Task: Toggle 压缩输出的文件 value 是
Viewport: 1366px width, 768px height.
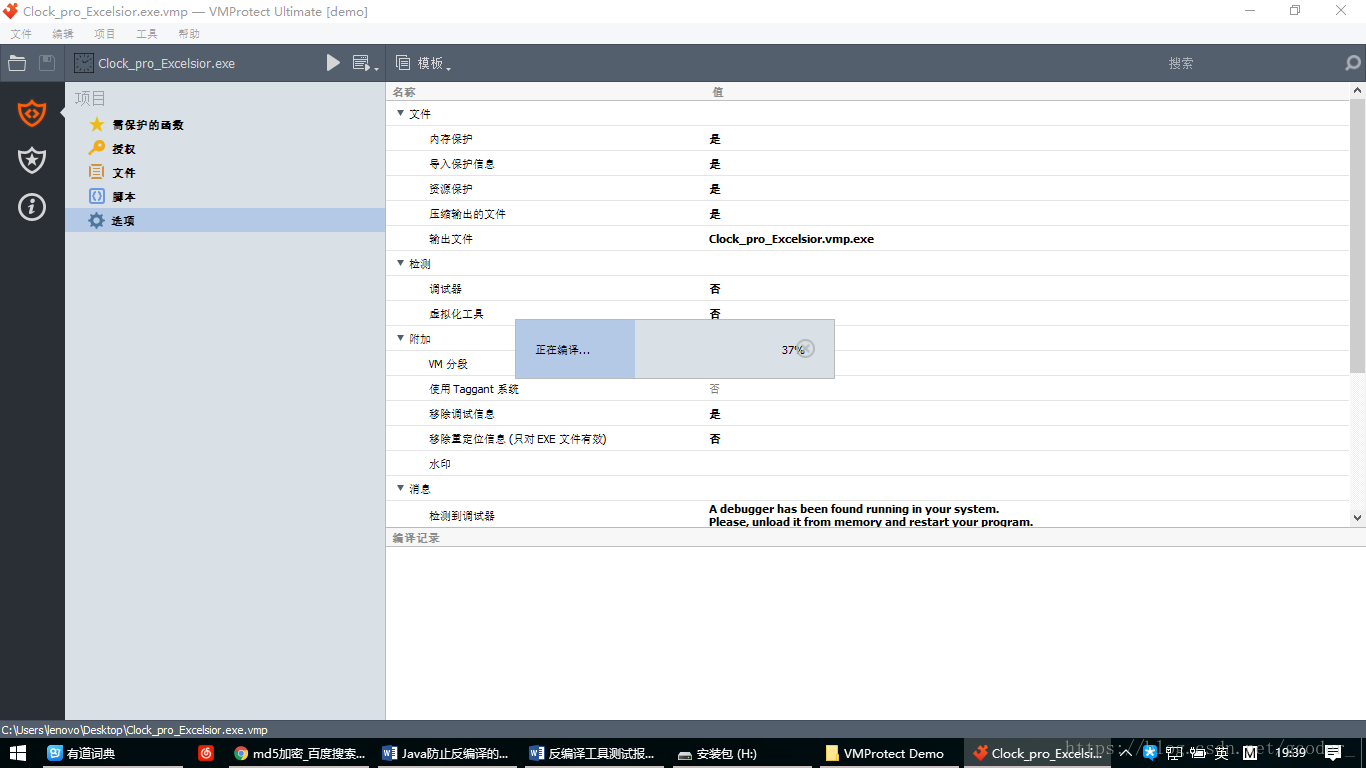Action: (715, 214)
